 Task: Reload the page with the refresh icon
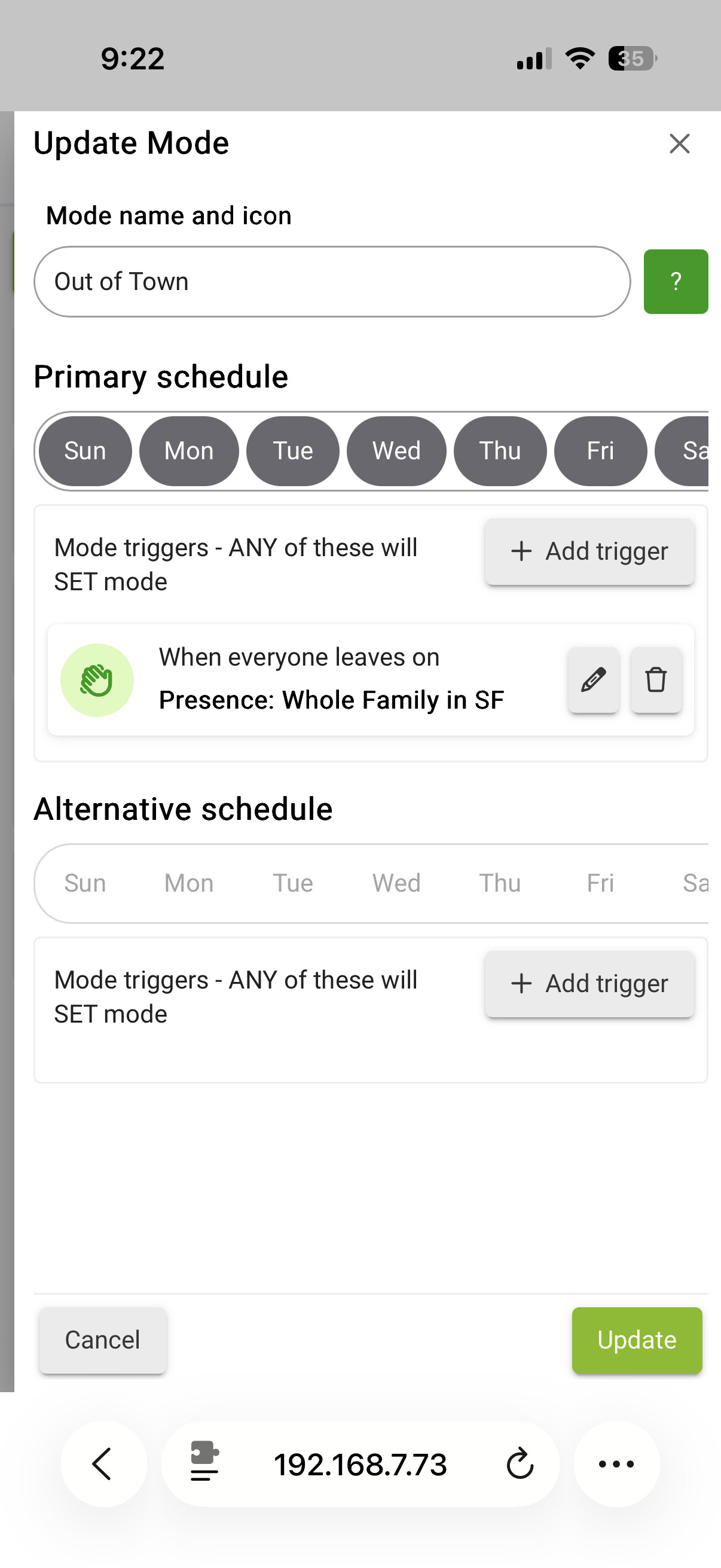point(520,1464)
